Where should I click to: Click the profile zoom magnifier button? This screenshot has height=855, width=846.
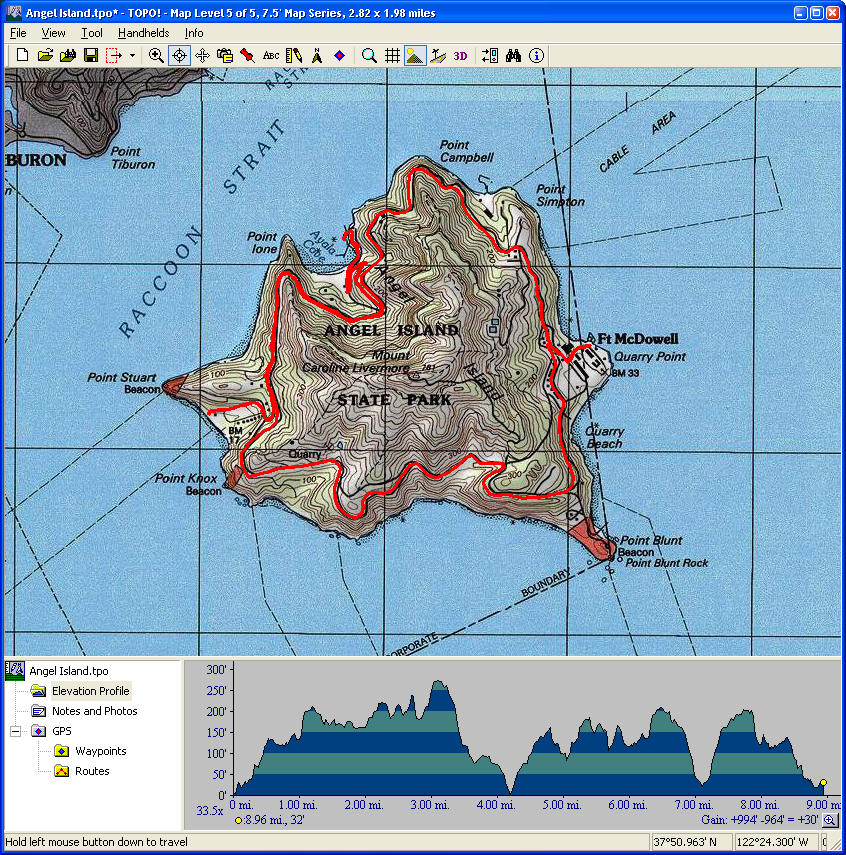829,820
